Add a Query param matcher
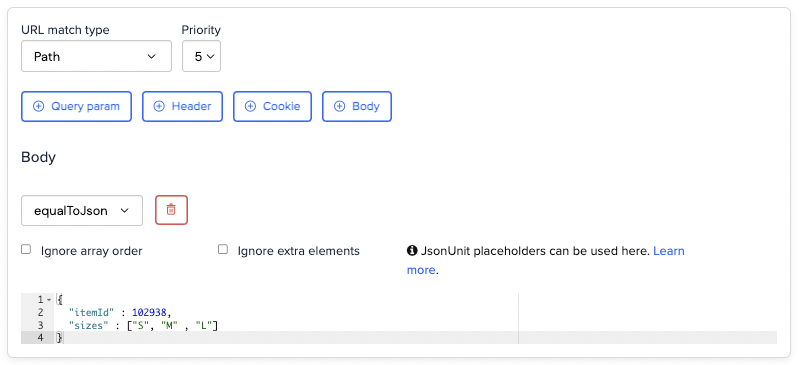The image size is (799, 365). pyautogui.click(x=76, y=107)
